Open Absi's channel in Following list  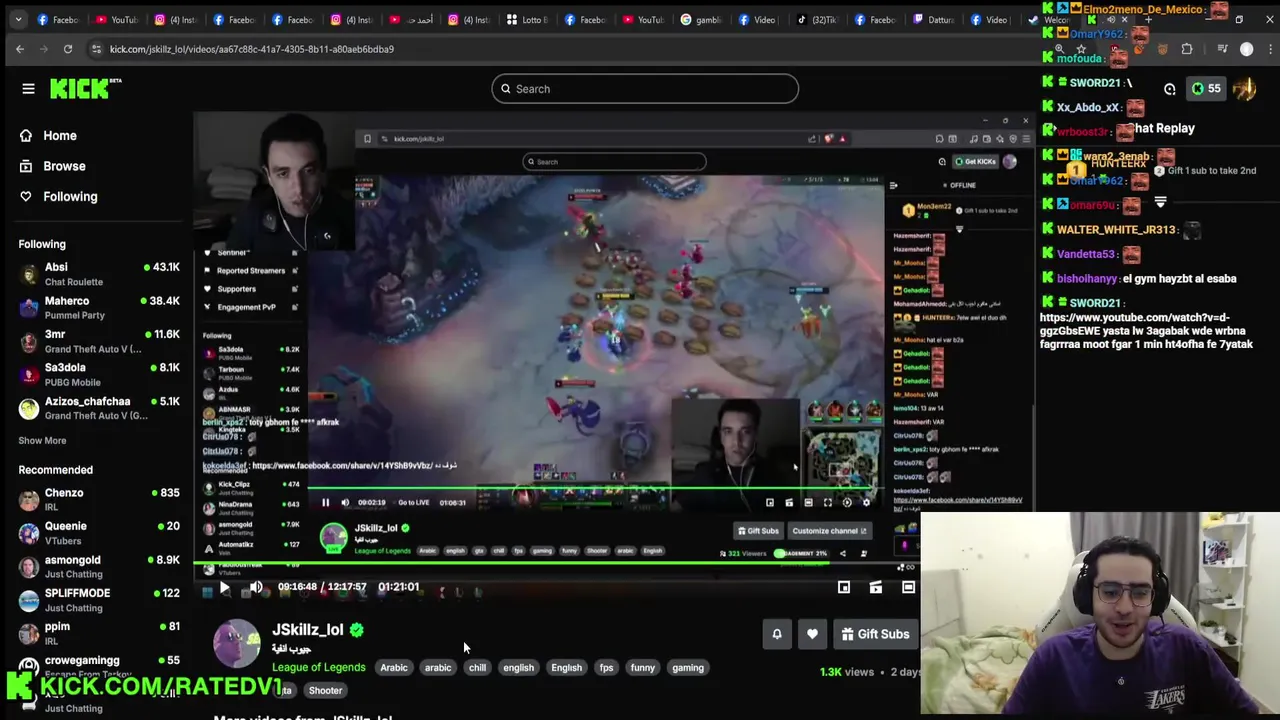click(97, 274)
